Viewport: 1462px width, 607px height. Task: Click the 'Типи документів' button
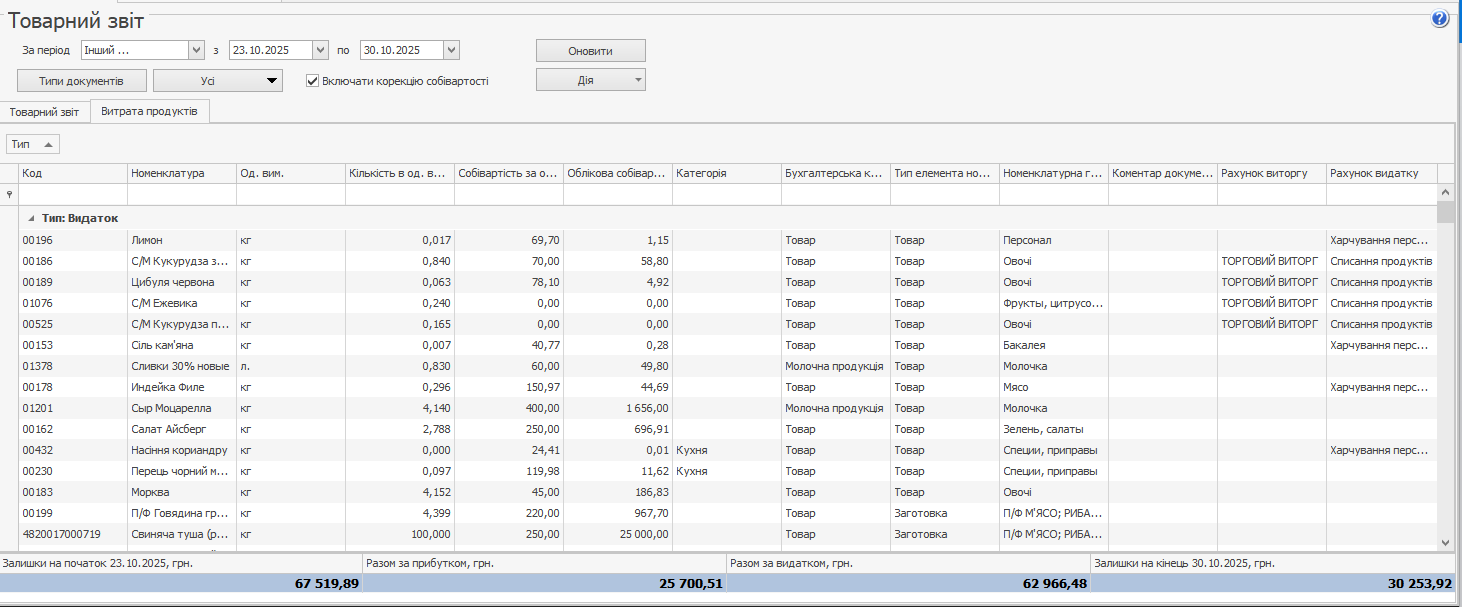click(82, 81)
